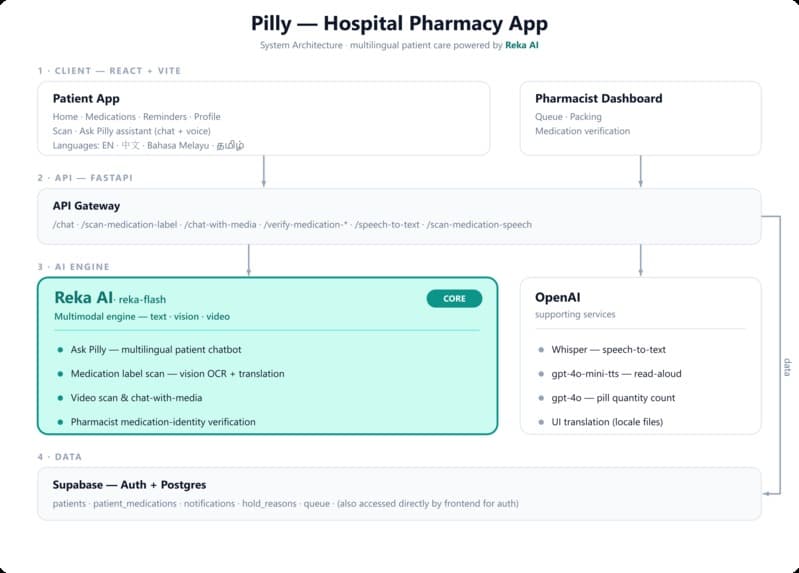
Task: Click the Pilly Hospital Pharmacy App title
Action: pos(400,23)
